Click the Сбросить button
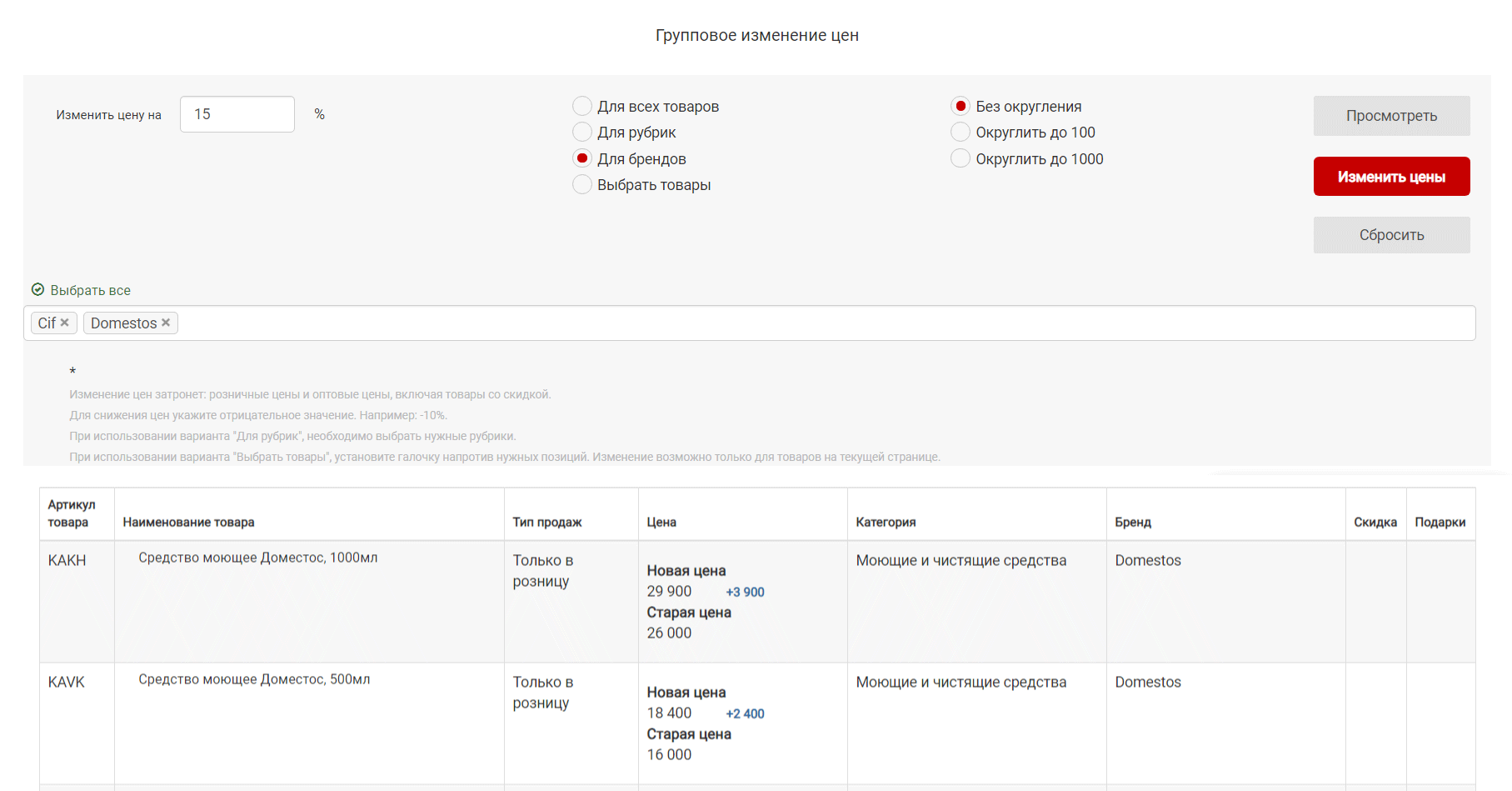Screen dimensions: 1512x791 pyautogui.click(x=1391, y=235)
